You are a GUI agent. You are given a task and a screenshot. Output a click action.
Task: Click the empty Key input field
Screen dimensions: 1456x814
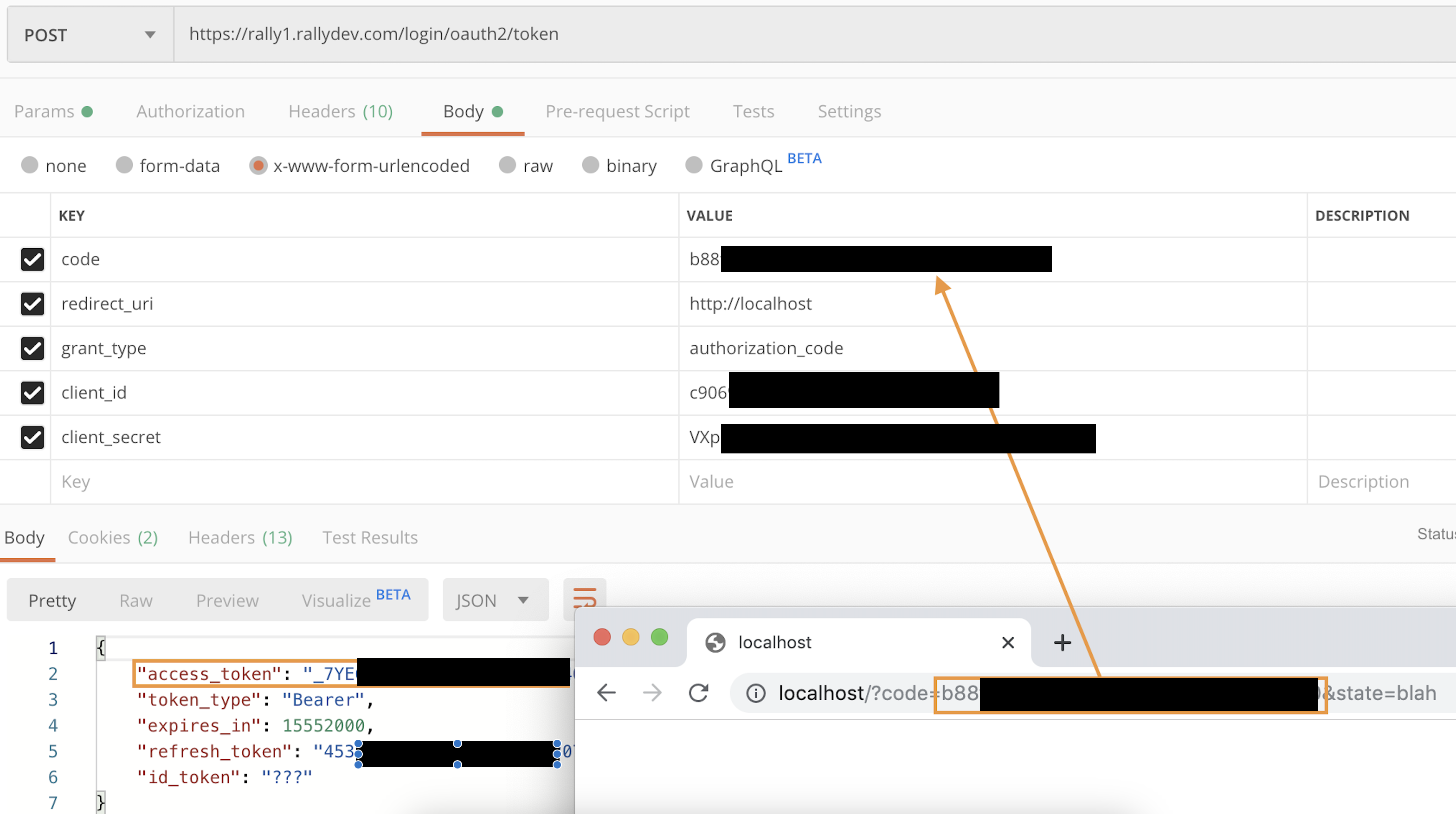click(362, 482)
